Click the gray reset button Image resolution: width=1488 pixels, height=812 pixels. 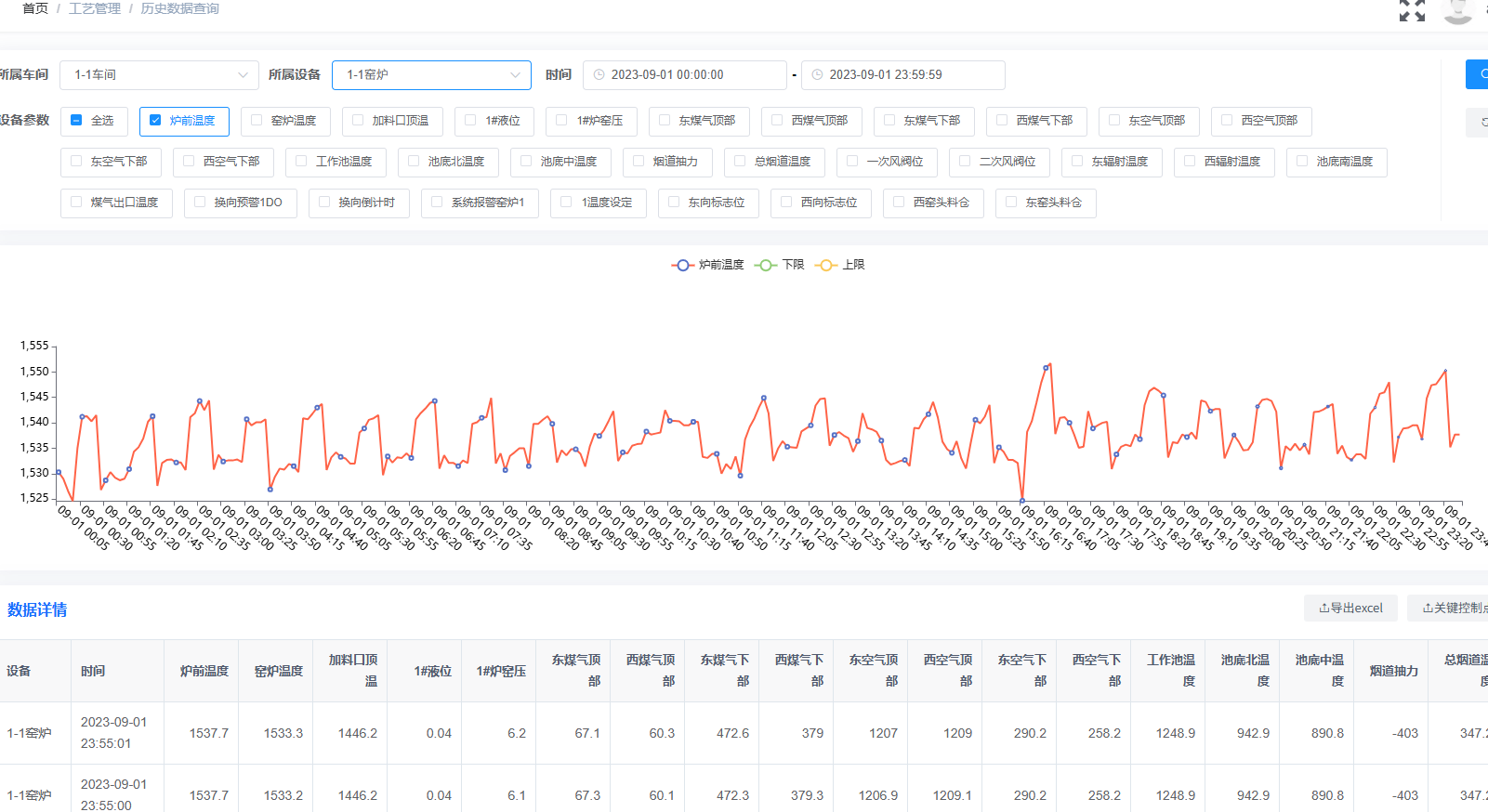click(1478, 122)
